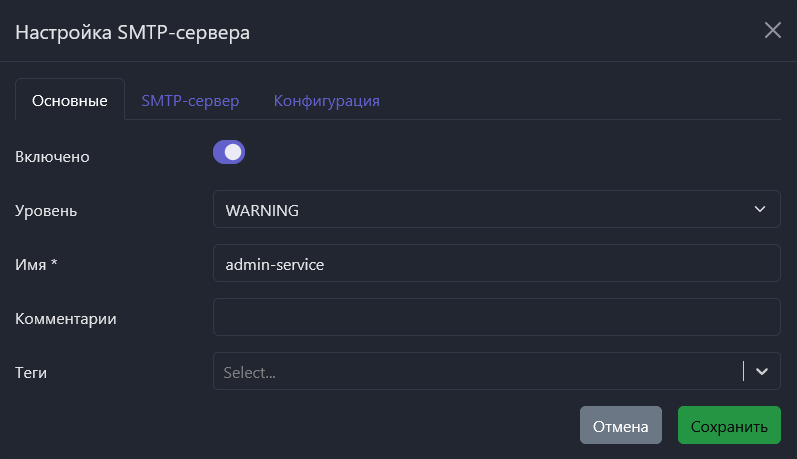This screenshot has width=797, height=459.
Task: Click the Включено label text
Action: (53, 156)
